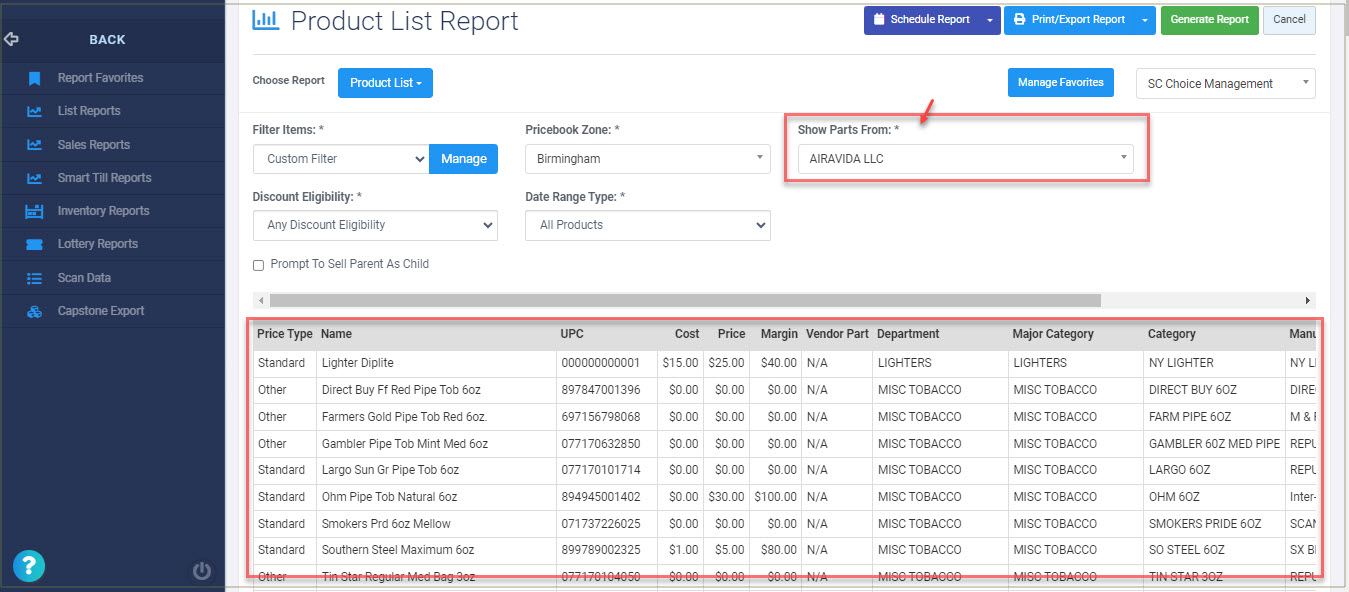Toggle Prompt To Sell Parent As Child
This screenshot has height=592, width=1349.
click(x=258, y=265)
